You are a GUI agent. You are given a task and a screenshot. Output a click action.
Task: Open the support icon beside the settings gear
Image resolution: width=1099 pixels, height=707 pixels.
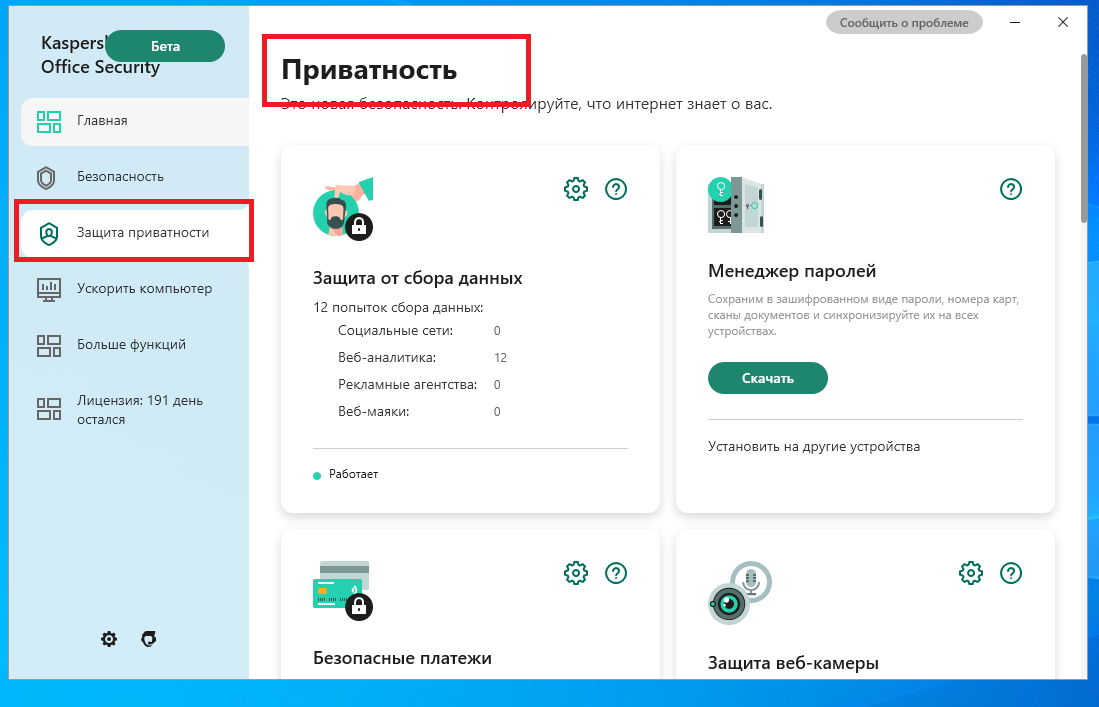(149, 639)
